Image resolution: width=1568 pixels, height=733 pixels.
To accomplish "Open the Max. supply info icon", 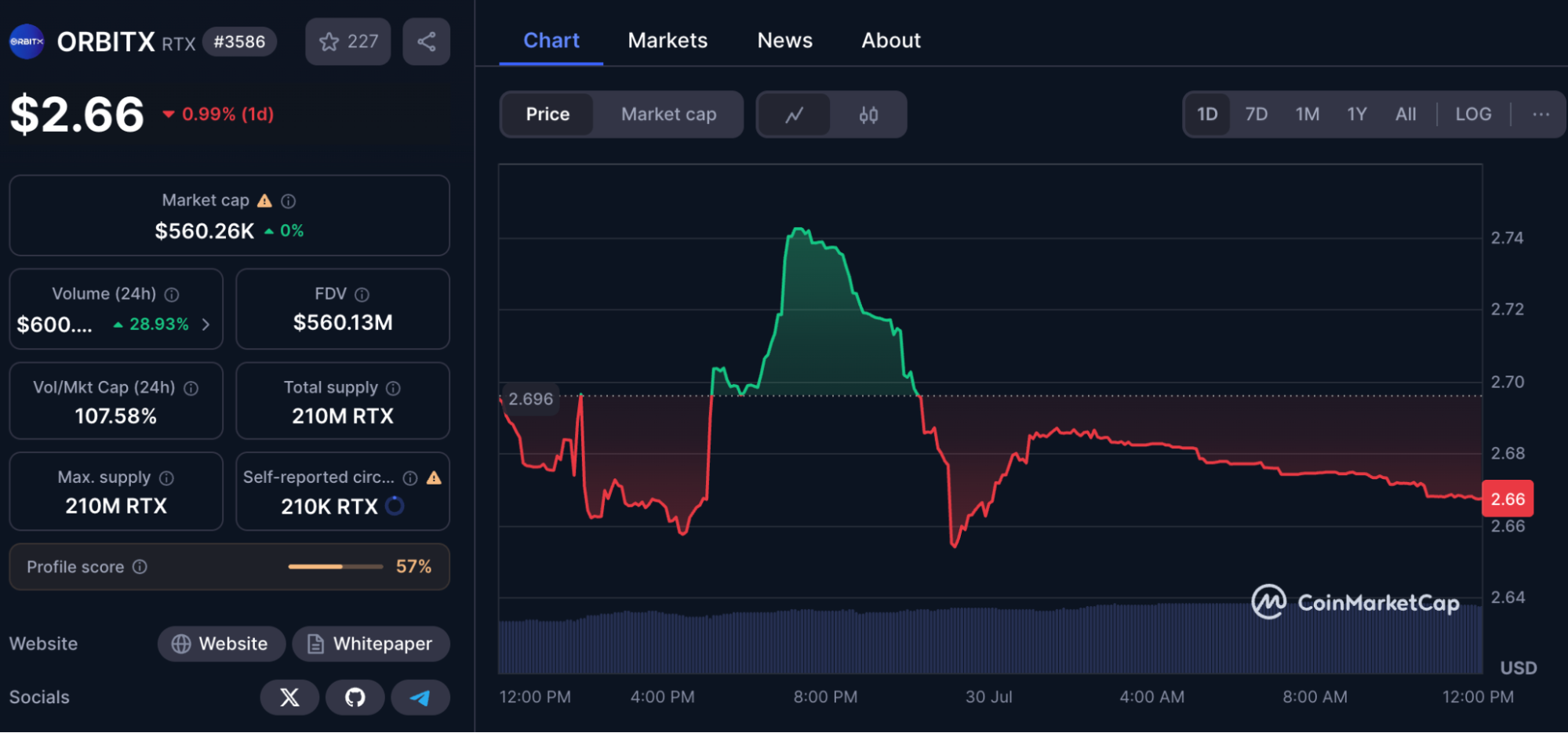I will tap(166, 478).
